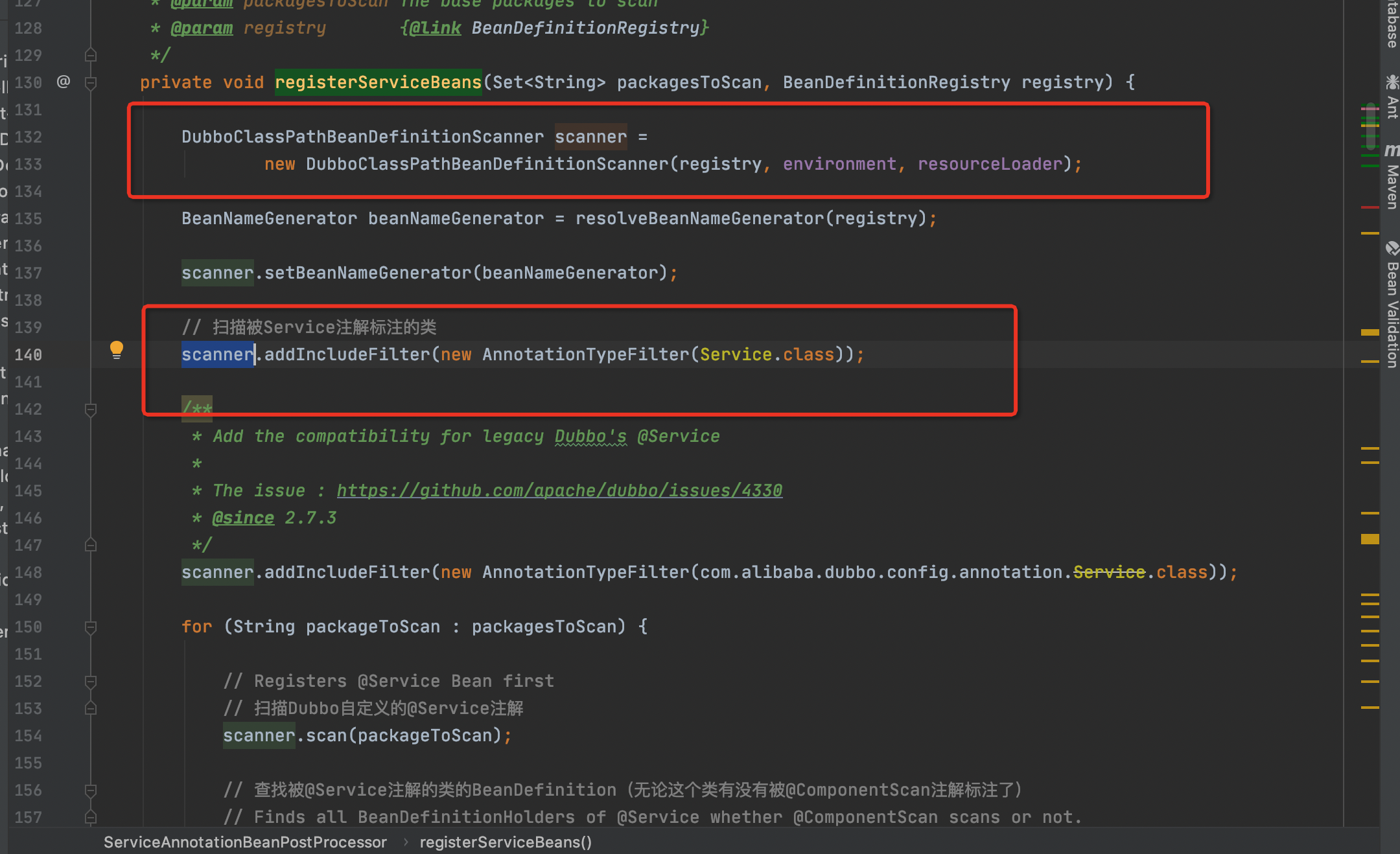Click the environment field on line 133
The width and height of the screenshot is (1400, 854).
[x=839, y=164]
